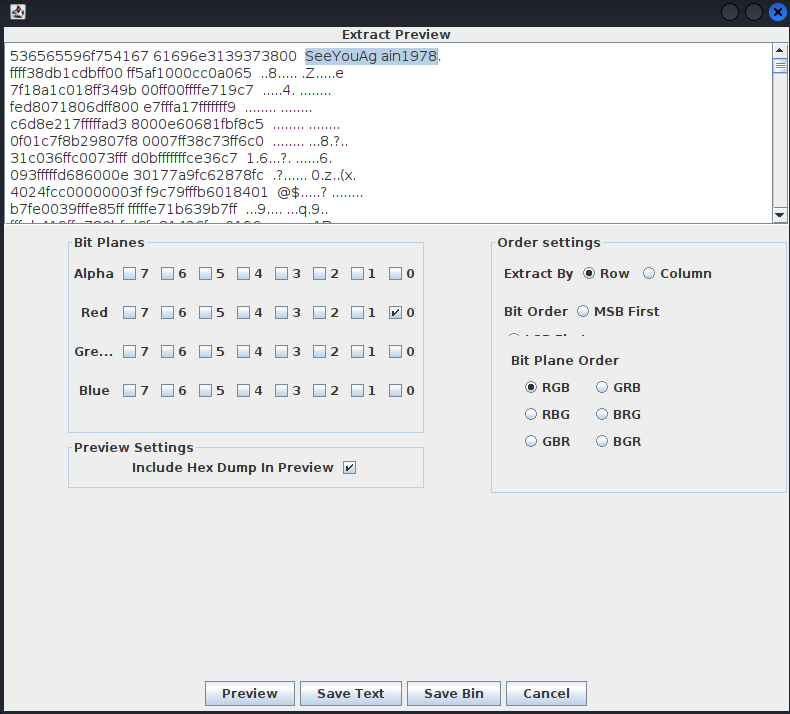Viewport: 790px width, 714px height.
Task: Select Extract By Column option
Action: click(x=649, y=273)
